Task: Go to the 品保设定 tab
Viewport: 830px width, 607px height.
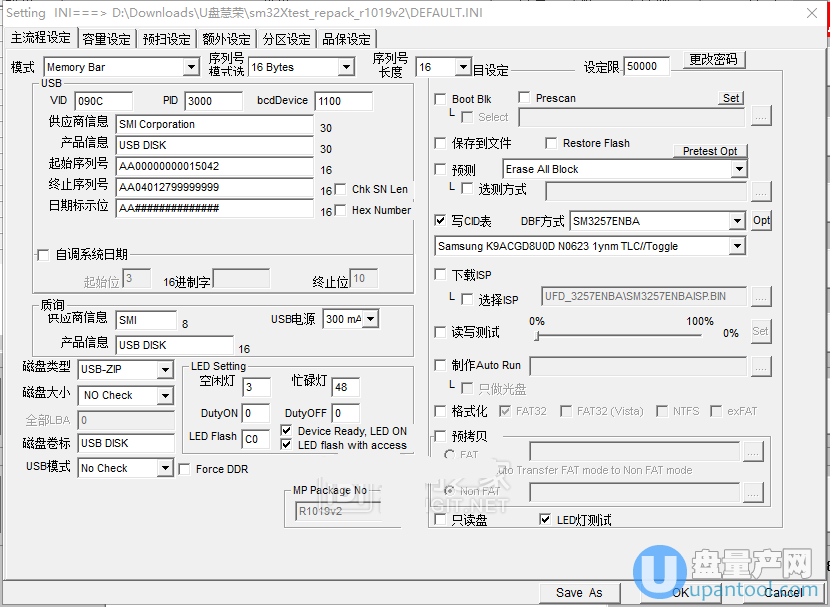Action: tap(346, 39)
